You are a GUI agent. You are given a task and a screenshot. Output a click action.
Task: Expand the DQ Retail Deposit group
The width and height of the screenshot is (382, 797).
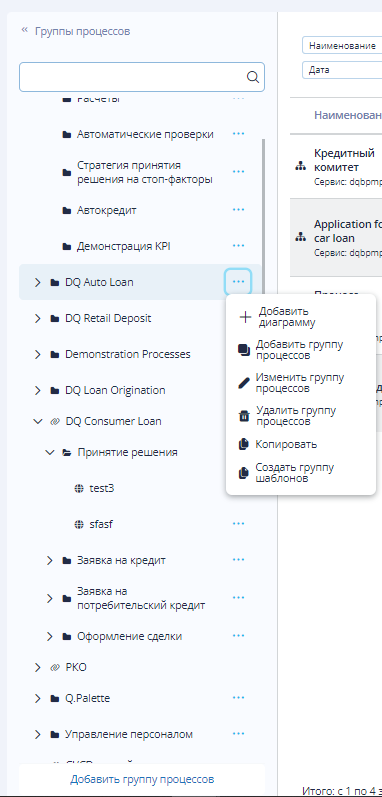coord(37,318)
